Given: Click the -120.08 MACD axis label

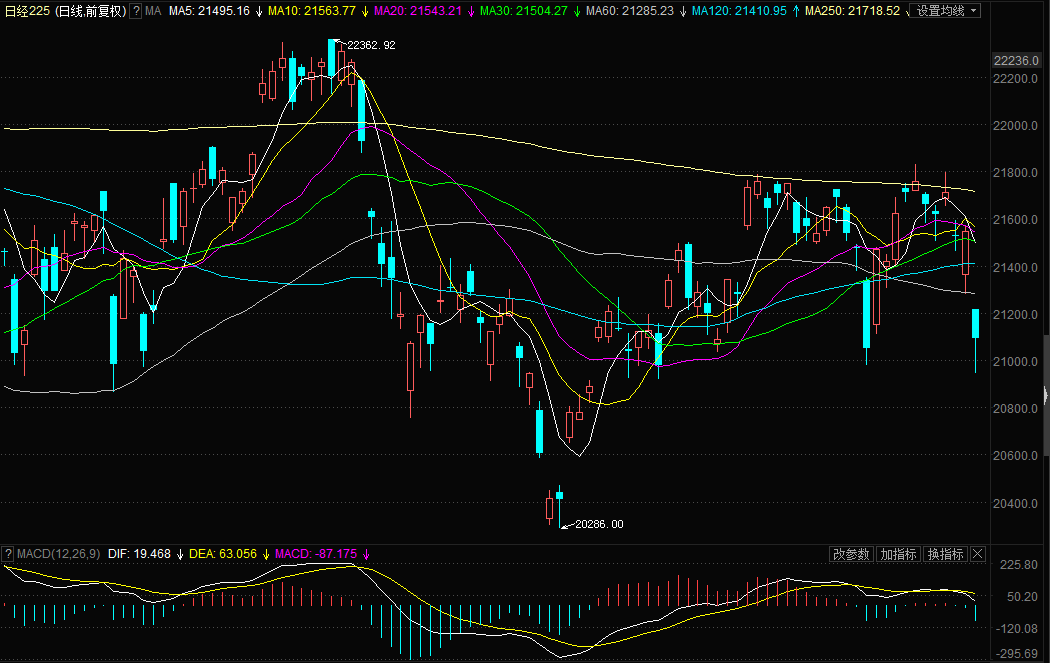Looking at the screenshot, I should pyautogui.click(x=1019, y=628).
